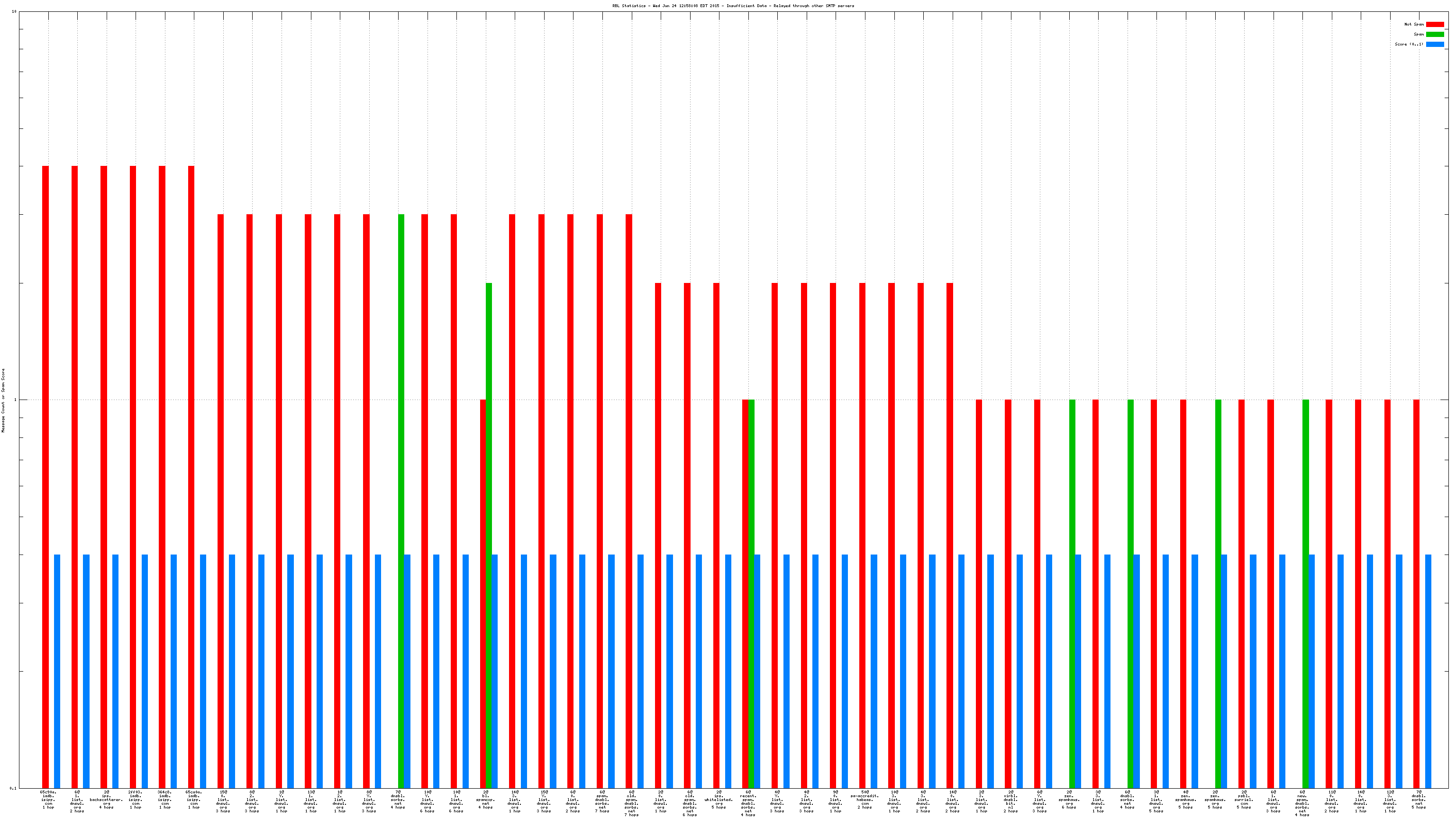Click the blue Score (0..1) legend swatch
This screenshot has height=819, width=1456.
pyautogui.click(x=1435, y=44)
